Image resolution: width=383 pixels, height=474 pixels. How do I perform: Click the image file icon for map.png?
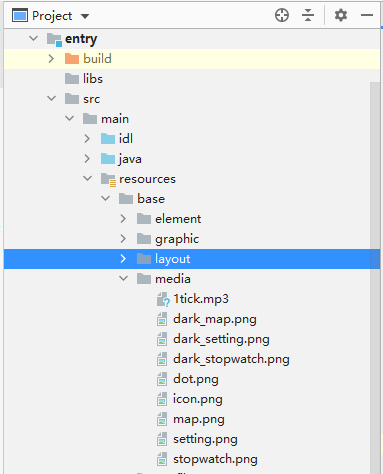pos(162,419)
